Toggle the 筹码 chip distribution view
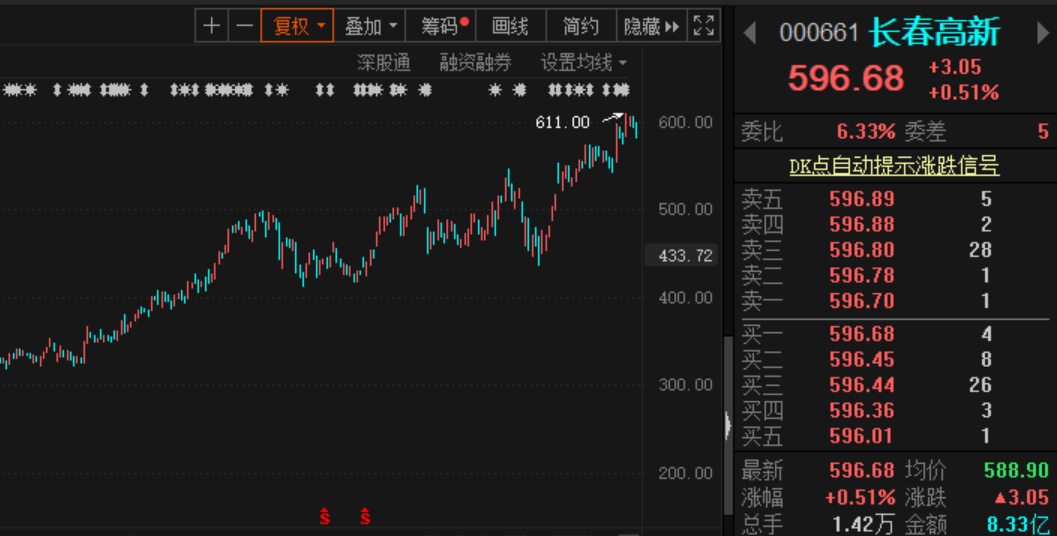This screenshot has height=536, width=1057. point(441,26)
